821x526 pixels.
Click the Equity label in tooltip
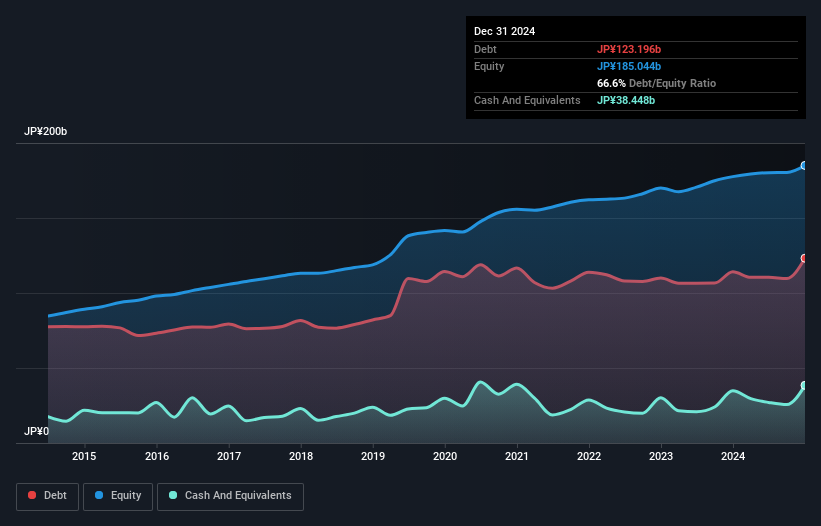pyautogui.click(x=489, y=66)
